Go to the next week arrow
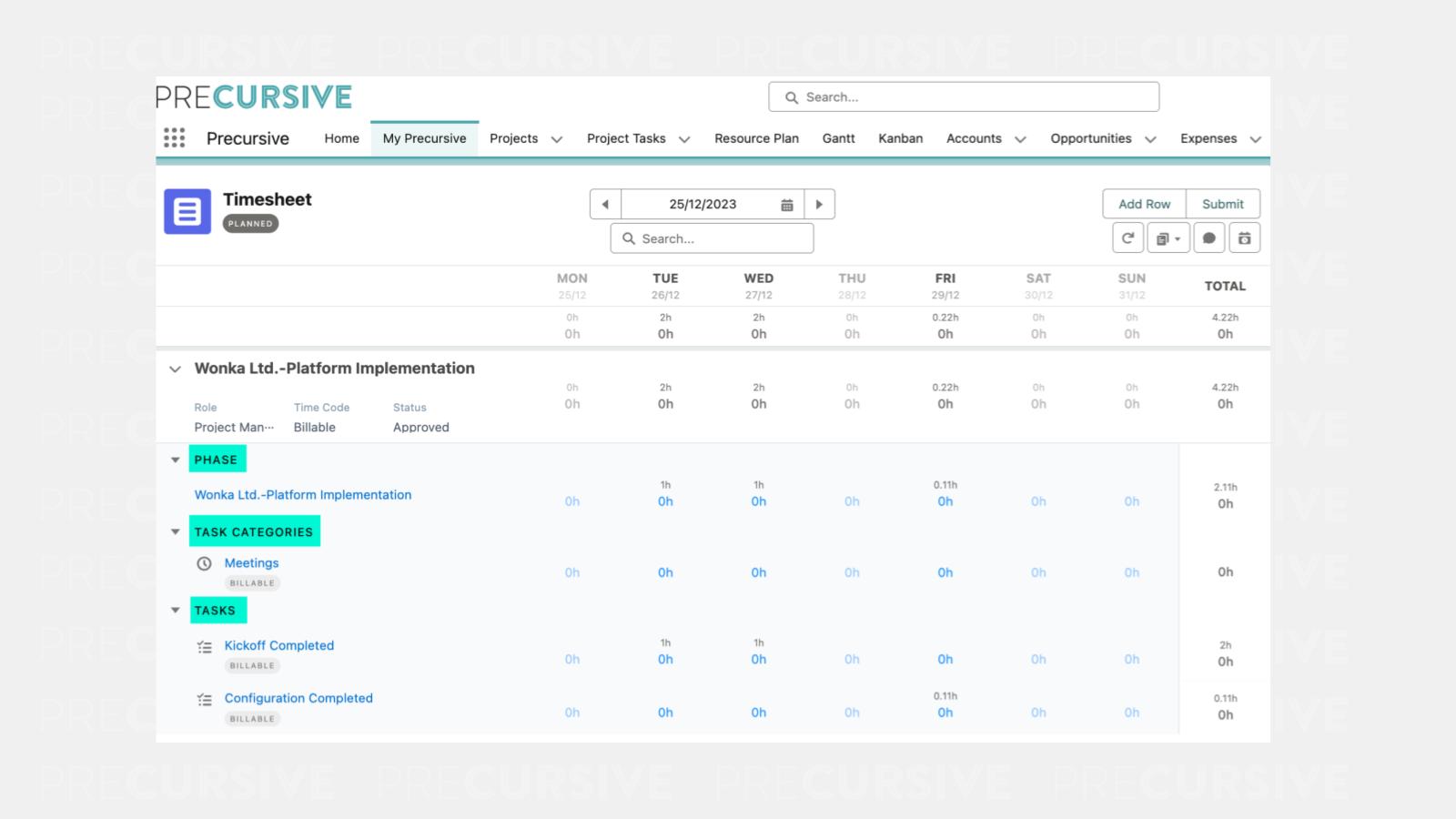The width and height of the screenshot is (1456, 819). [819, 204]
